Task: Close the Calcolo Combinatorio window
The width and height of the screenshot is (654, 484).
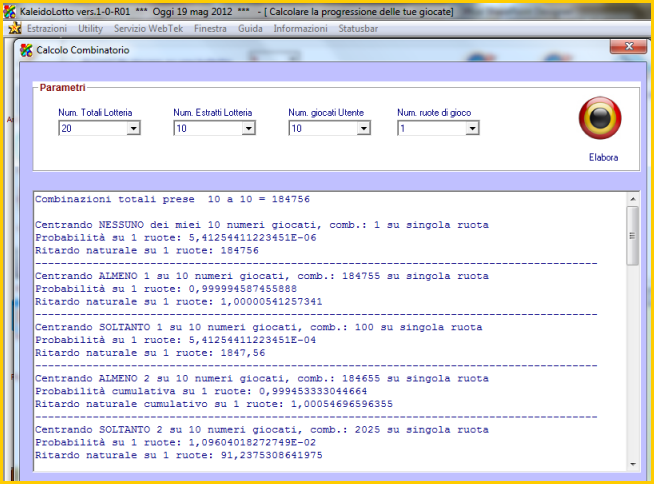Action: tap(629, 46)
